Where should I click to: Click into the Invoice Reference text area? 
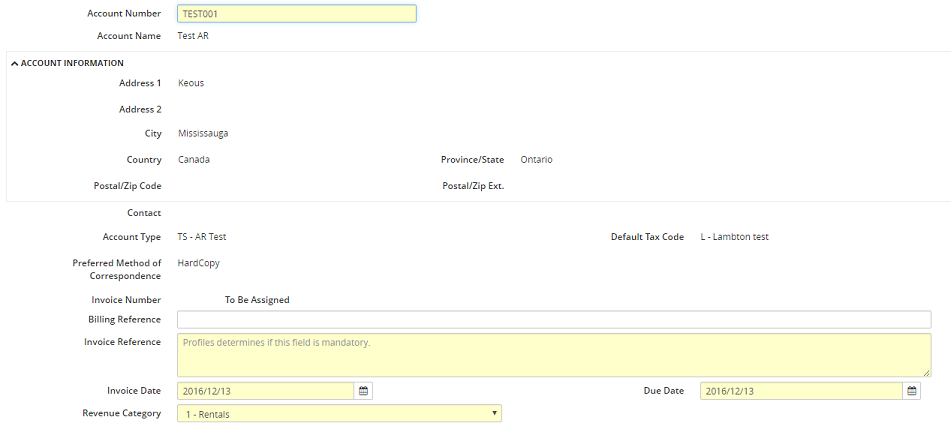click(x=553, y=355)
